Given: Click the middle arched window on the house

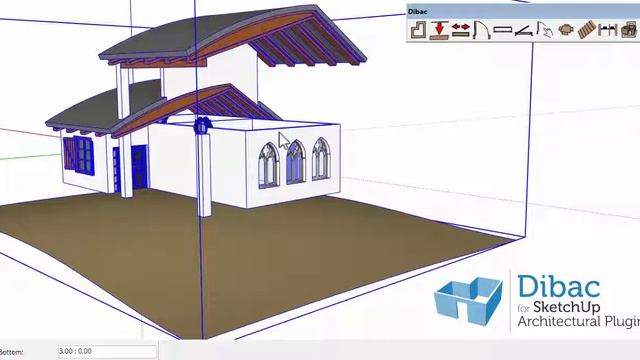Looking at the screenshot, I should point(296,162).
